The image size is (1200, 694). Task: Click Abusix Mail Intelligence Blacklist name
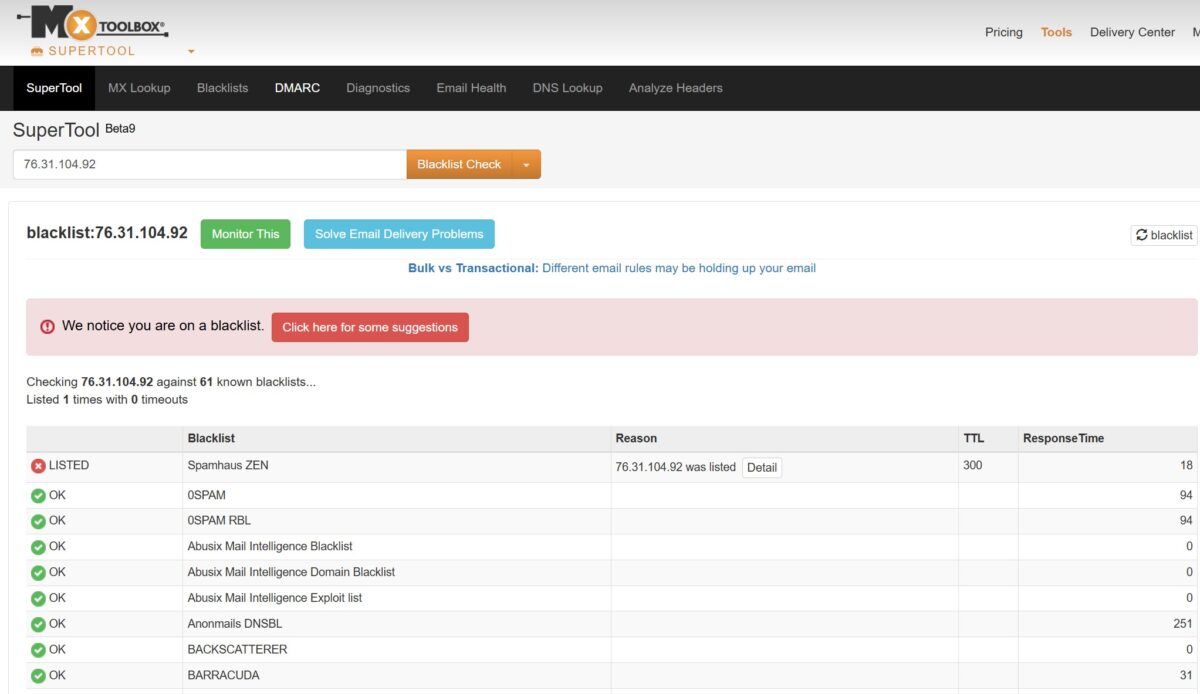tap(270, 546)
